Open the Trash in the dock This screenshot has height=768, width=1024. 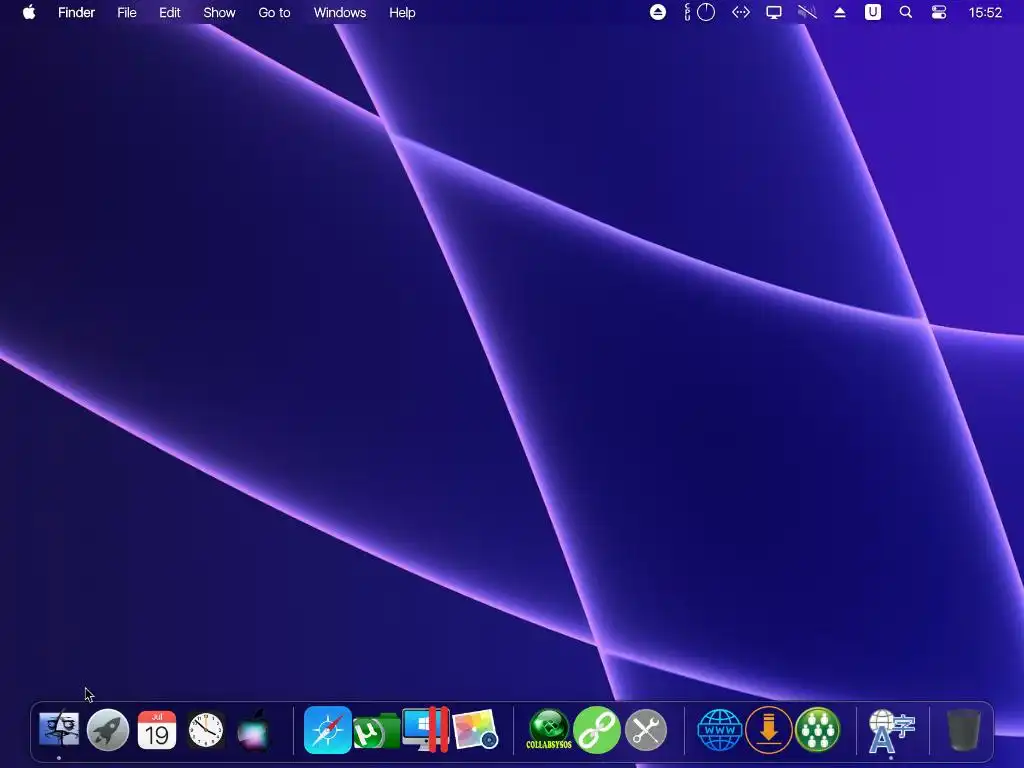pos(964,729)
